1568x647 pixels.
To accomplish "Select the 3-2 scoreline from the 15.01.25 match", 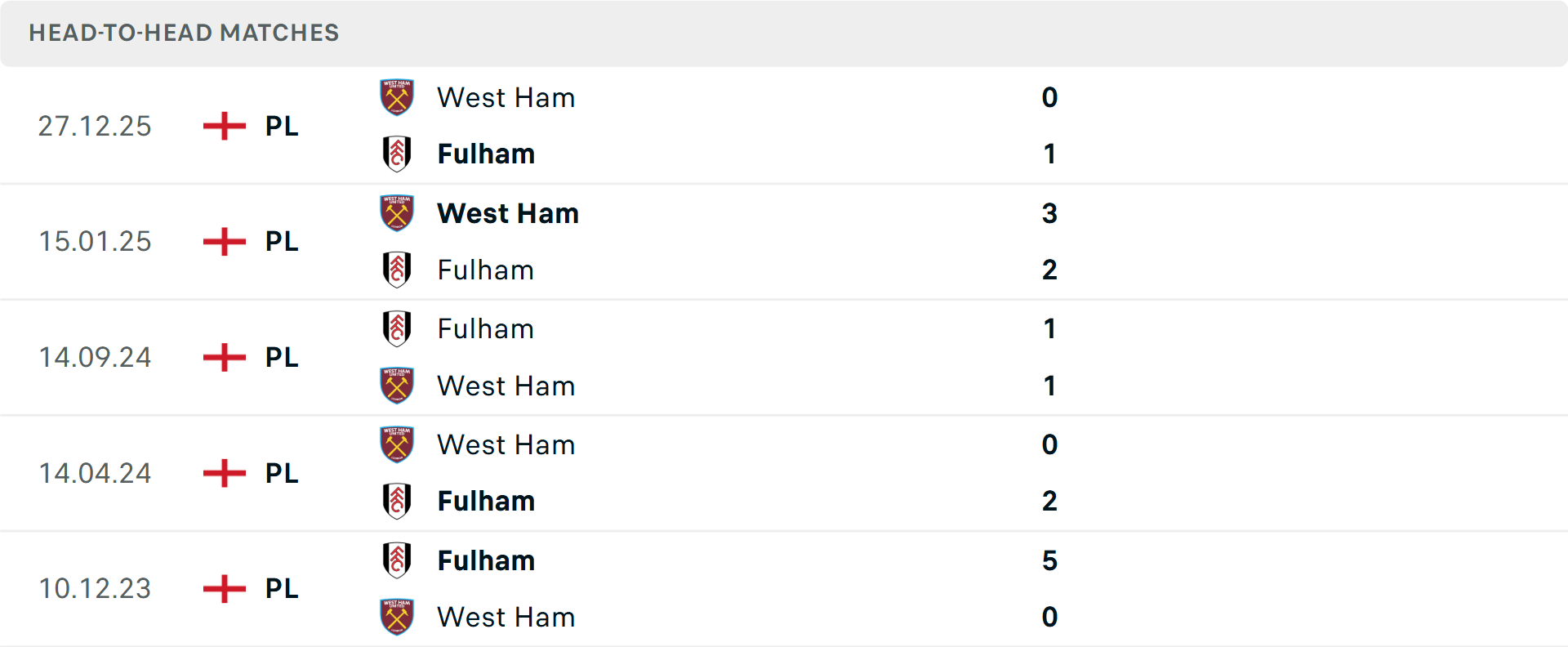I will pyautogui.click(x=1050, y=241).
